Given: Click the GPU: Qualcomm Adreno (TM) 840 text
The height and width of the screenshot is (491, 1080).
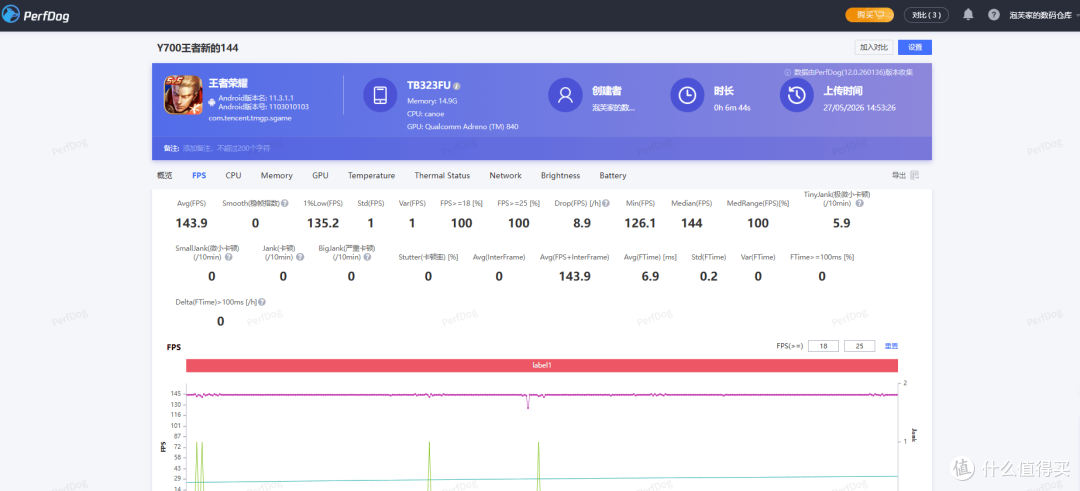Looking at the screenshot, I should tap(463, 127).
